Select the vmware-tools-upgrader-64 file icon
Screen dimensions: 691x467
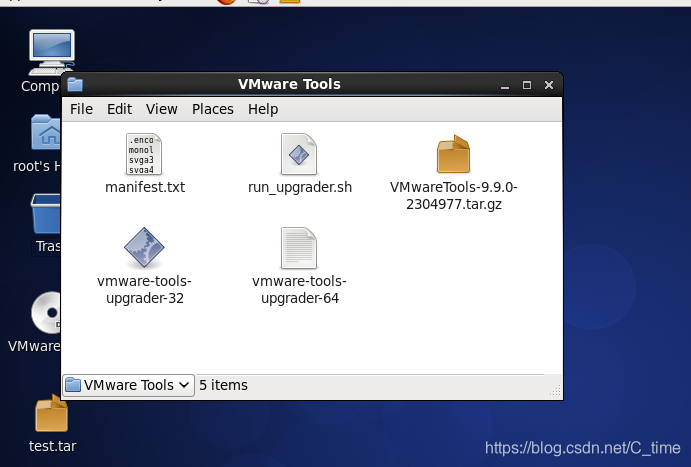[299, 248]
